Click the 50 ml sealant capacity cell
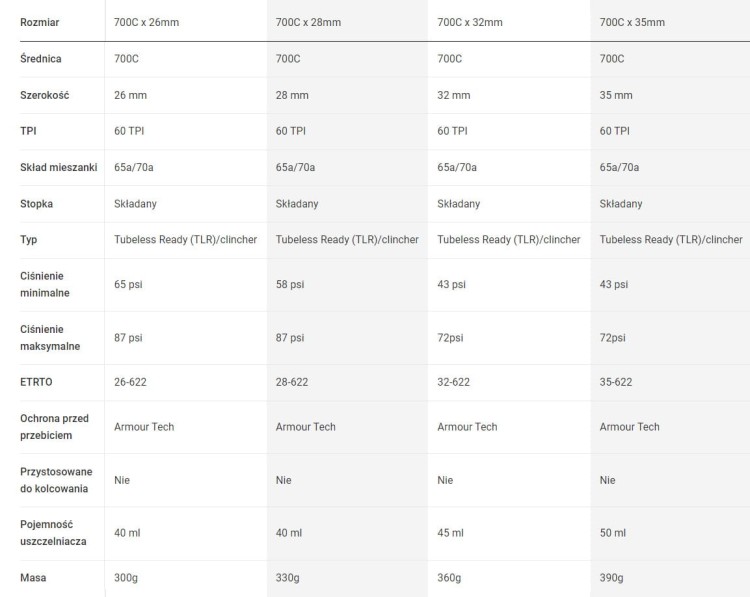The height and width of the screenshot is (597, 750). click(613, 533)
